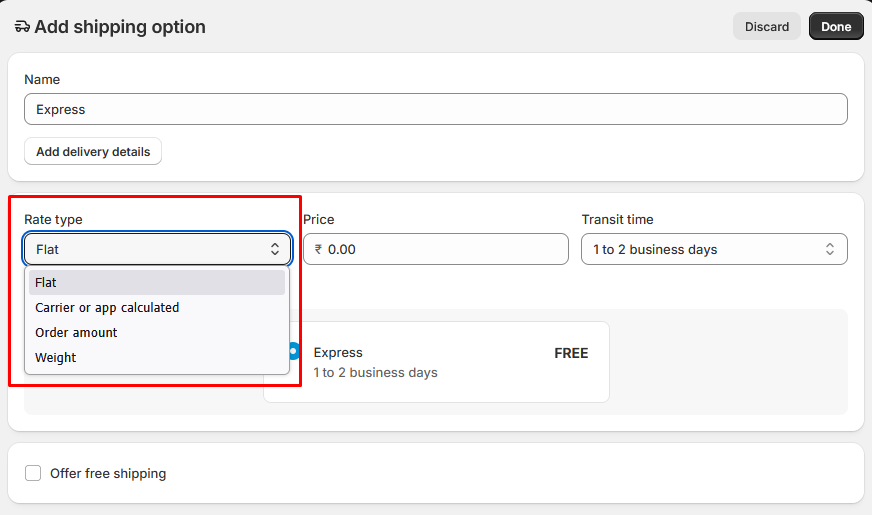Select Weight from the rate type list

56,358
